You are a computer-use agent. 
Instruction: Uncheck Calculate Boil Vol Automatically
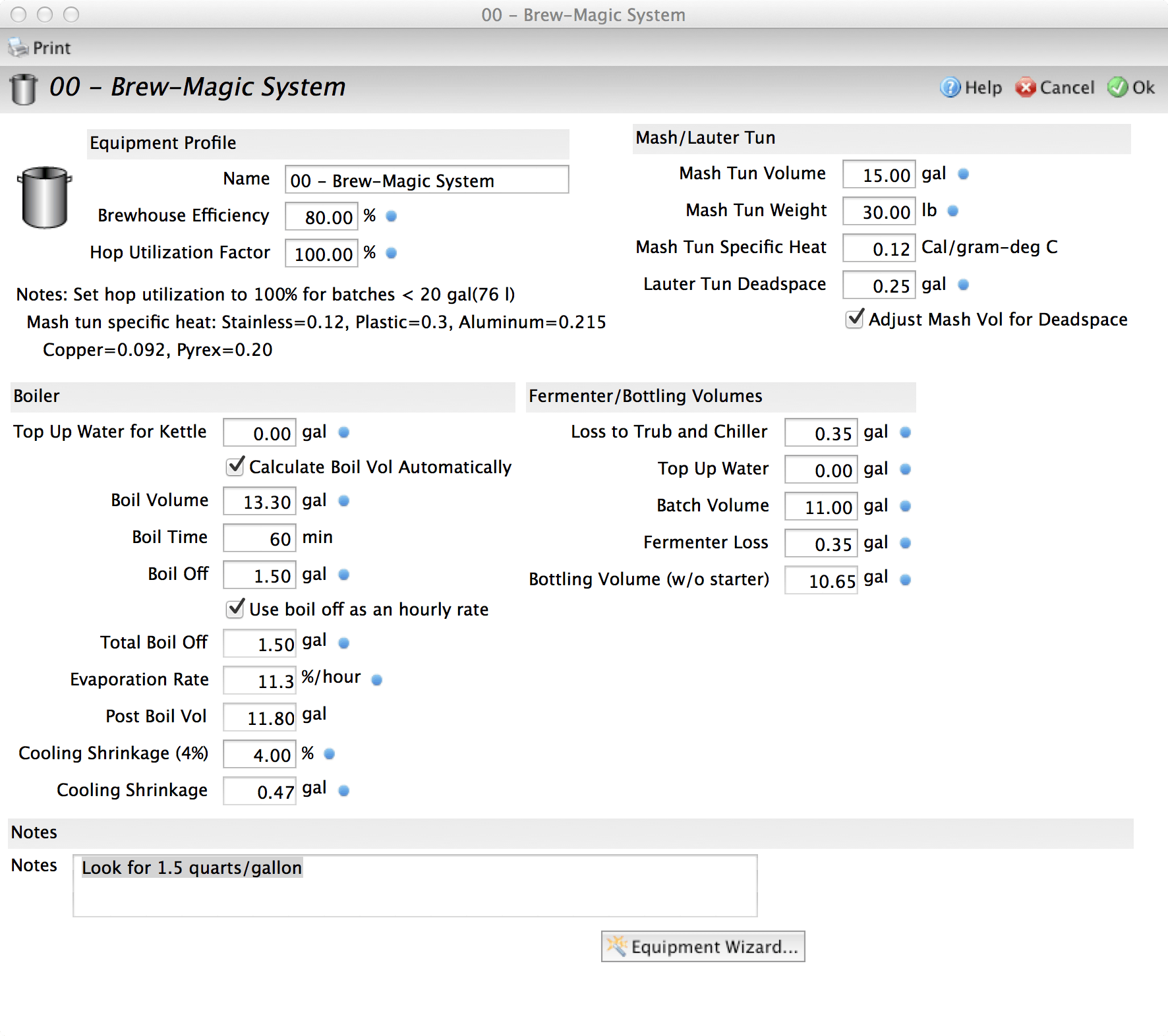(x=235, y=467)
